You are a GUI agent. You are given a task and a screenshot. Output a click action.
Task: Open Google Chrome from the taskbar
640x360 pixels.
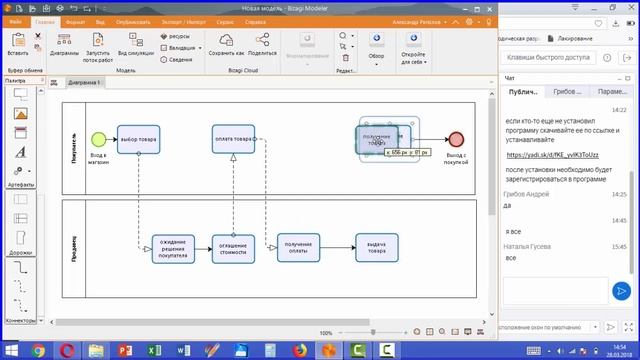pos(38,351)
